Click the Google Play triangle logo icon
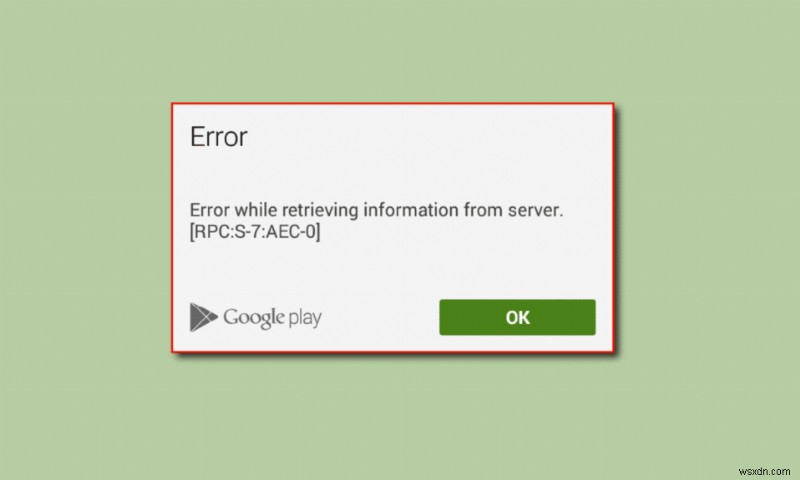 point(204,317)
